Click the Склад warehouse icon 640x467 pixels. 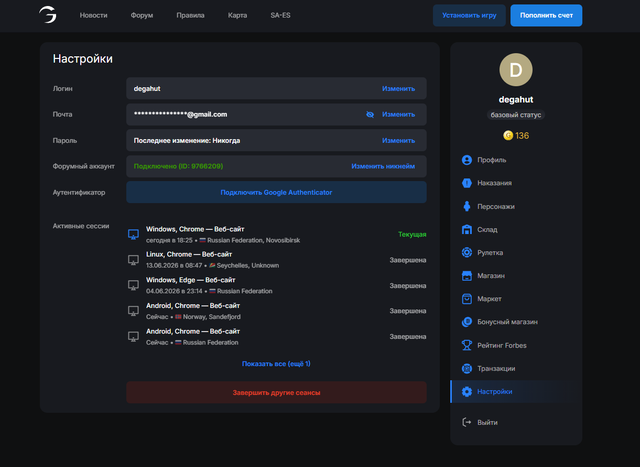click(x=467, y=229)
